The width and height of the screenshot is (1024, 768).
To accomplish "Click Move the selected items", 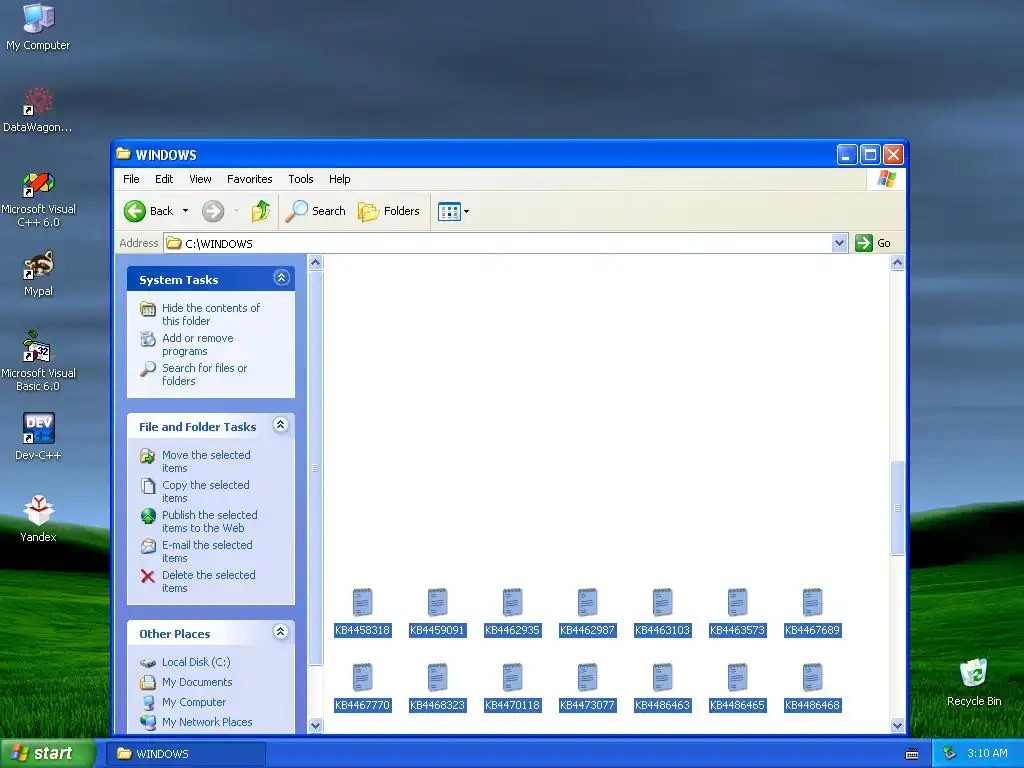I will tap(206, 461).
